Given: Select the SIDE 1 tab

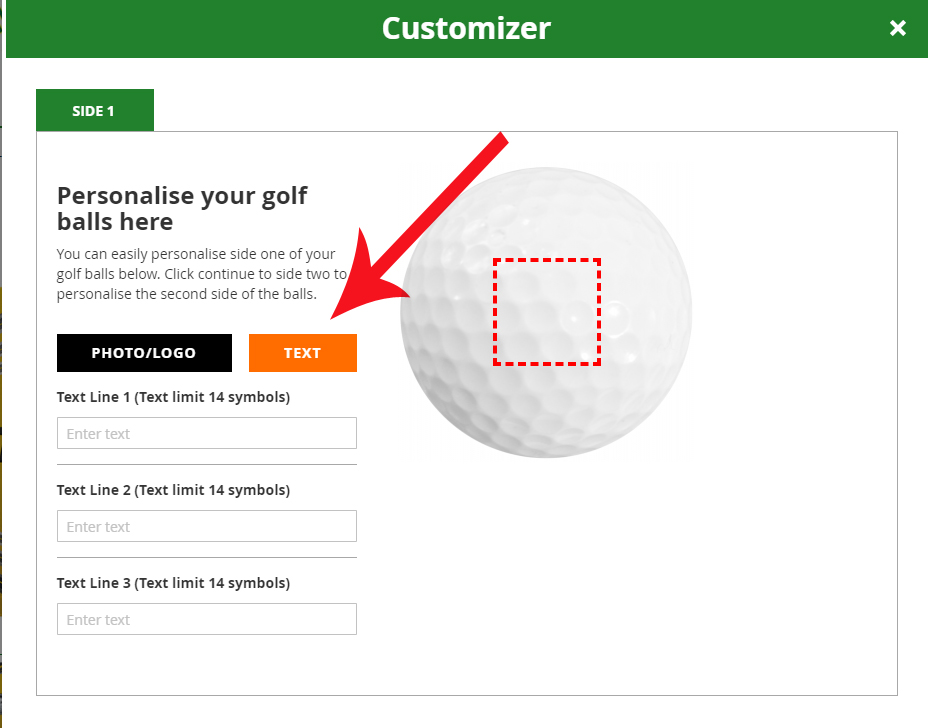Looking at the screenshot, I should tap(94, 111).
